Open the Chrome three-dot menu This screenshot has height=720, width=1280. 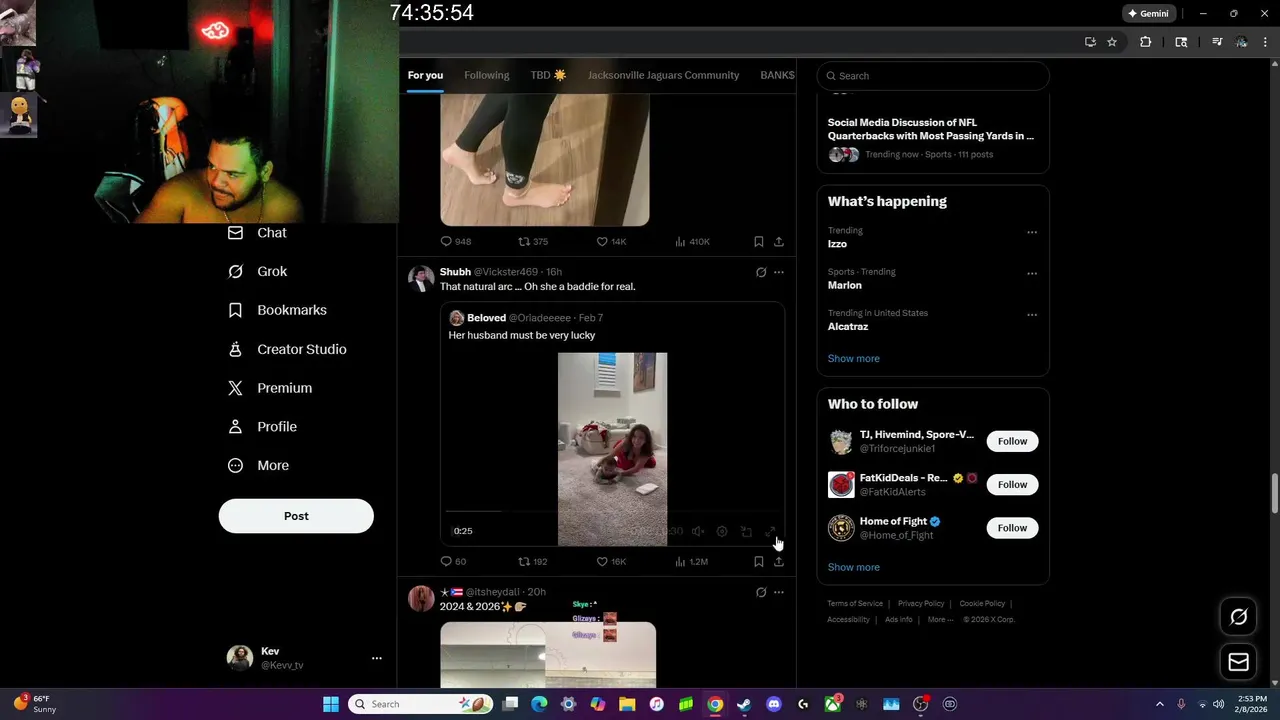1266,42
